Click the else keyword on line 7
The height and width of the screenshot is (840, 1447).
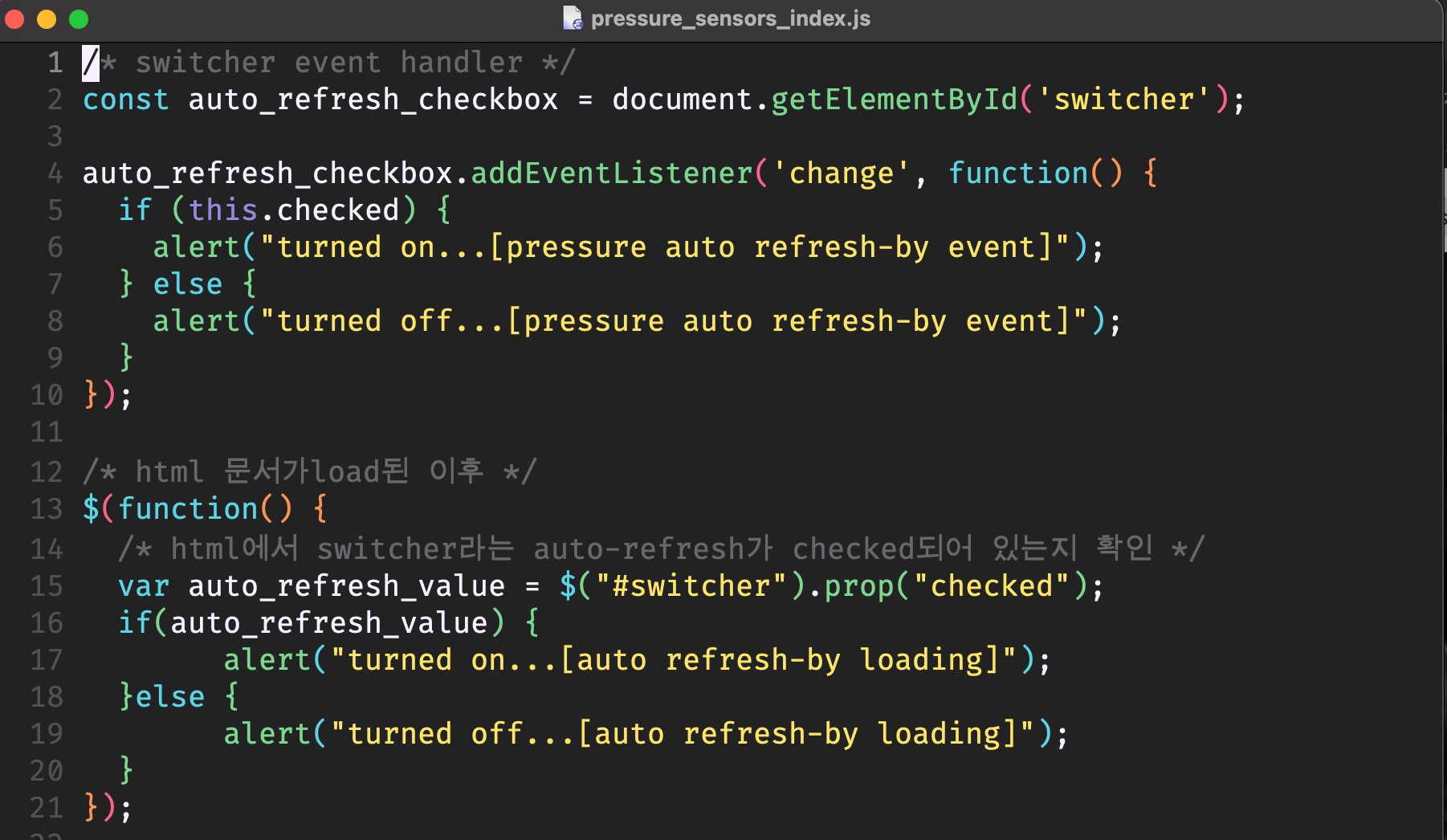click(188, 284)
